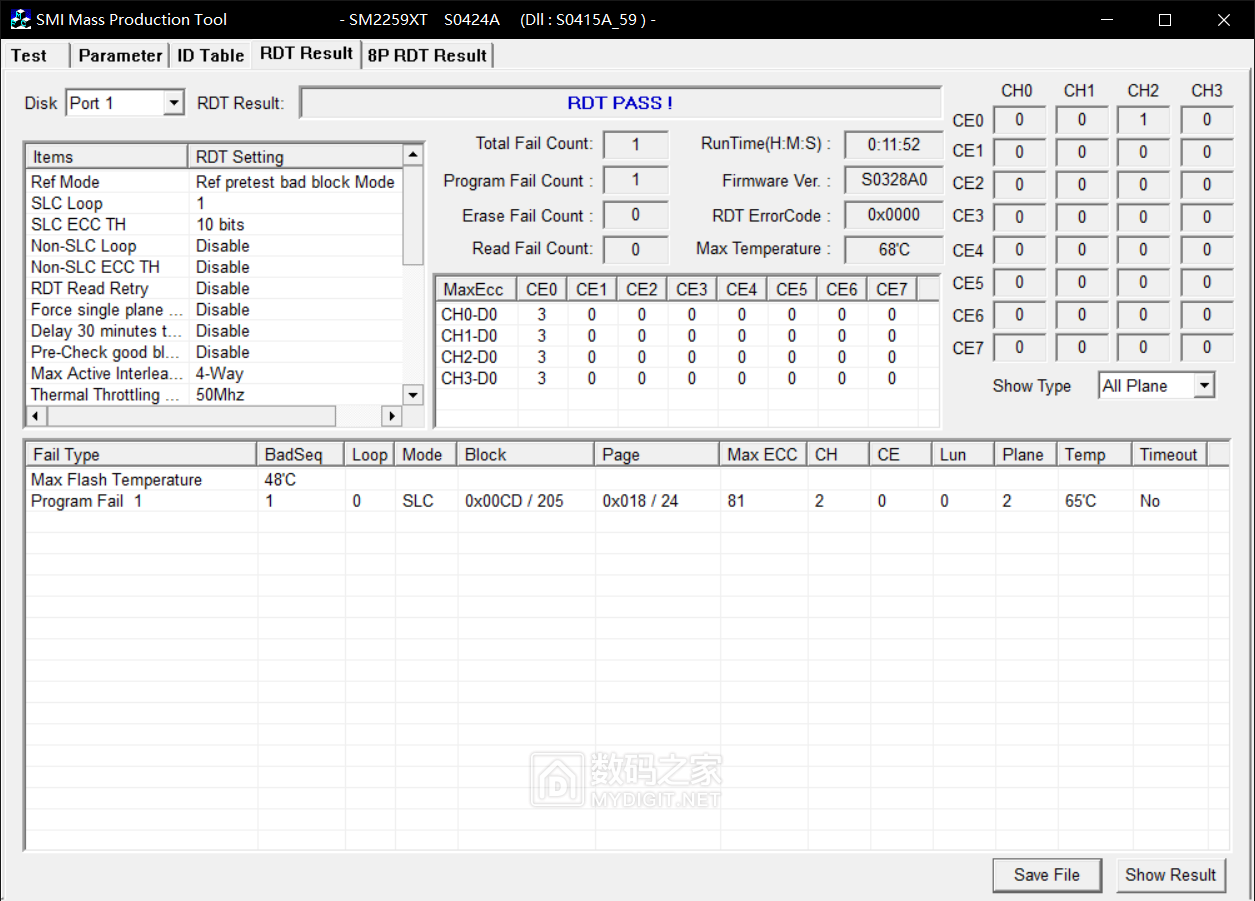Select the CH2-D0 row in MaxEcc table

tap(687, 357)
